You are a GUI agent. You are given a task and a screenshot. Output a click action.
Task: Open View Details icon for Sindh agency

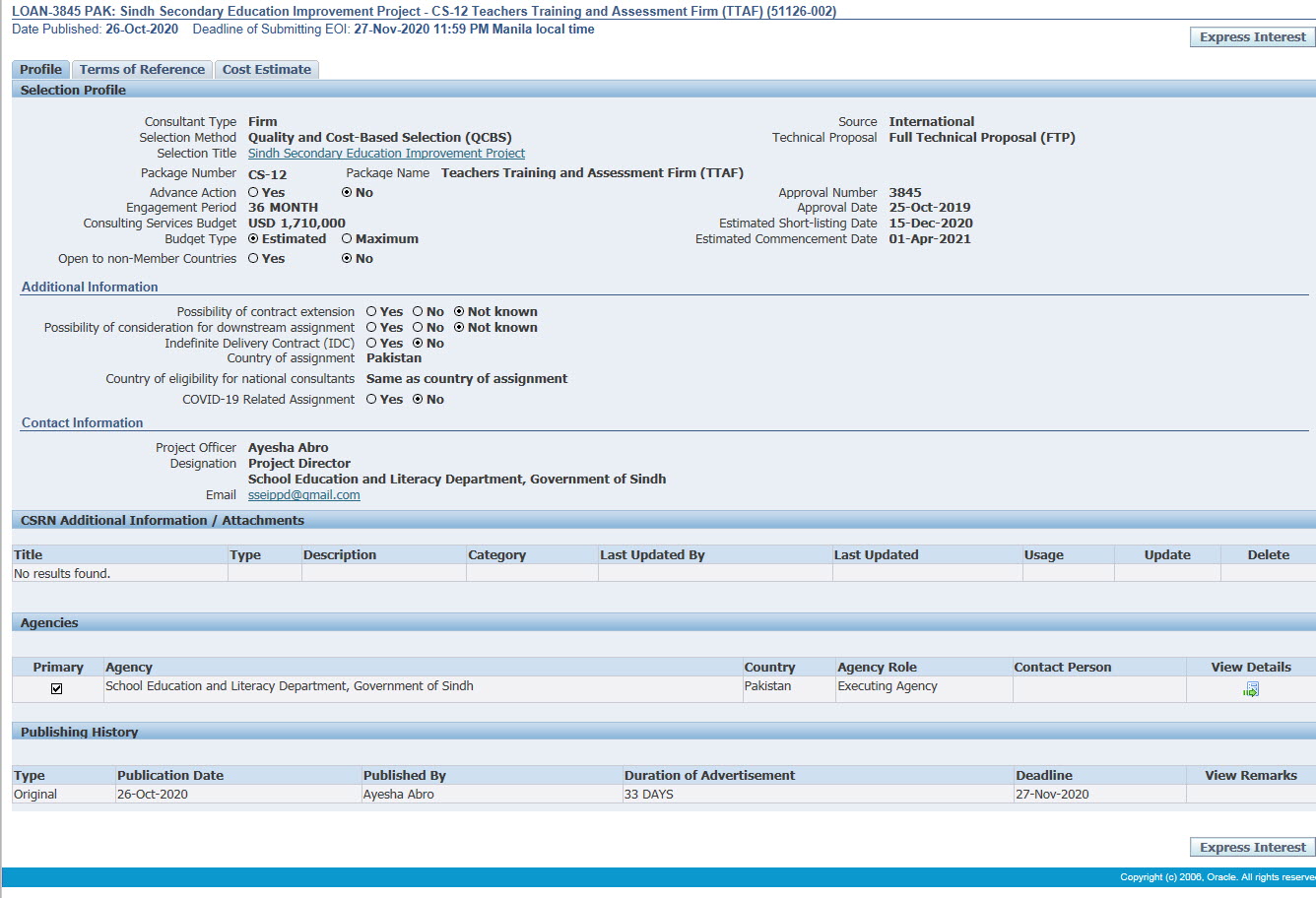(1251, 689)
